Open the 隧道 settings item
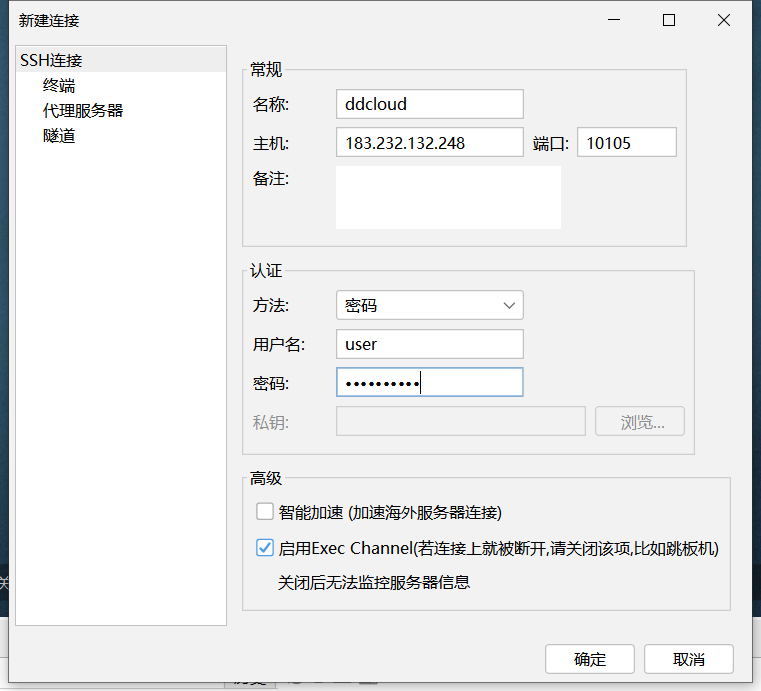The height and width of the screenshot is (691, 761). (59, 136)
